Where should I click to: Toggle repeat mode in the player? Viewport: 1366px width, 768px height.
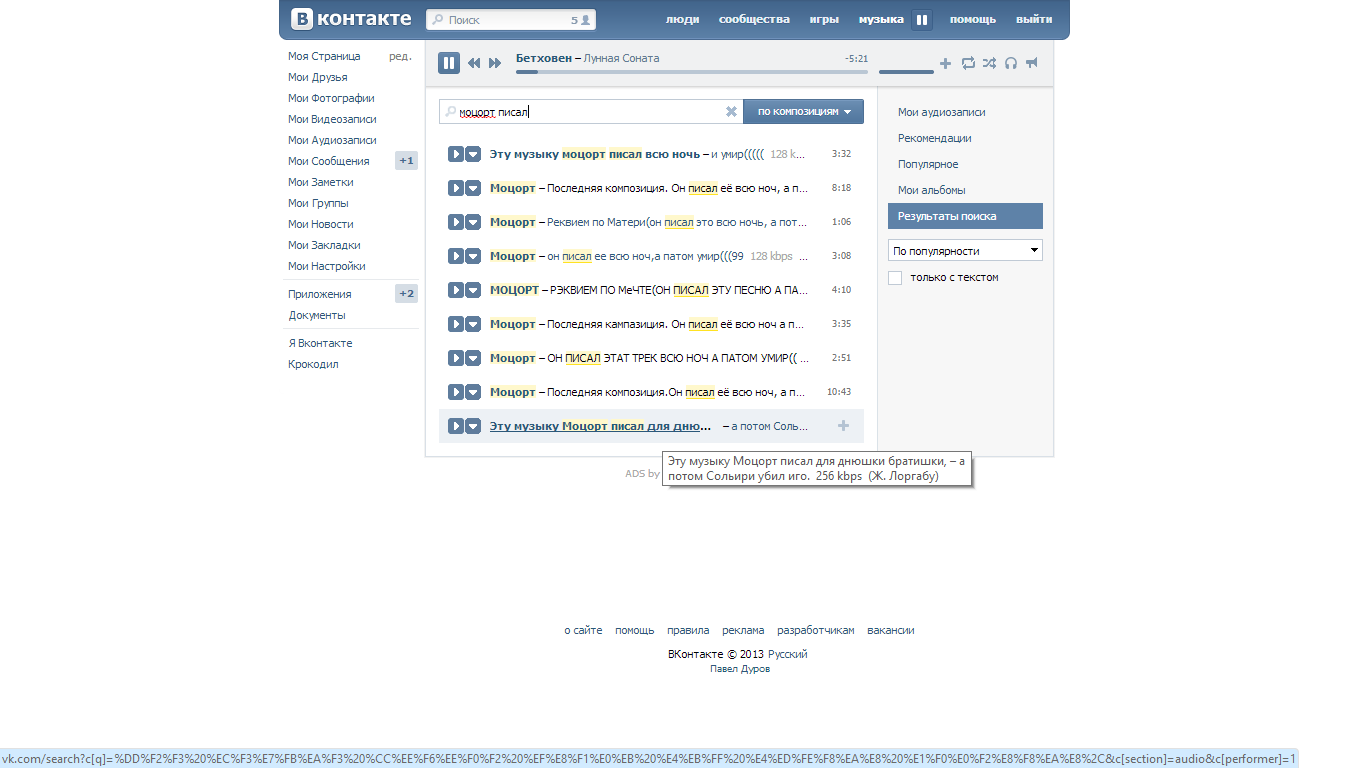tap(968, 63)
